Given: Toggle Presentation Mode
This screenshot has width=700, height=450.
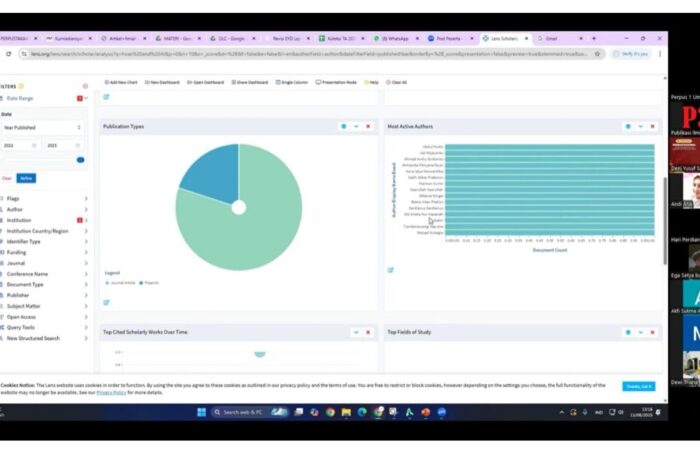Looking at the screenshot, I should 339,82.
